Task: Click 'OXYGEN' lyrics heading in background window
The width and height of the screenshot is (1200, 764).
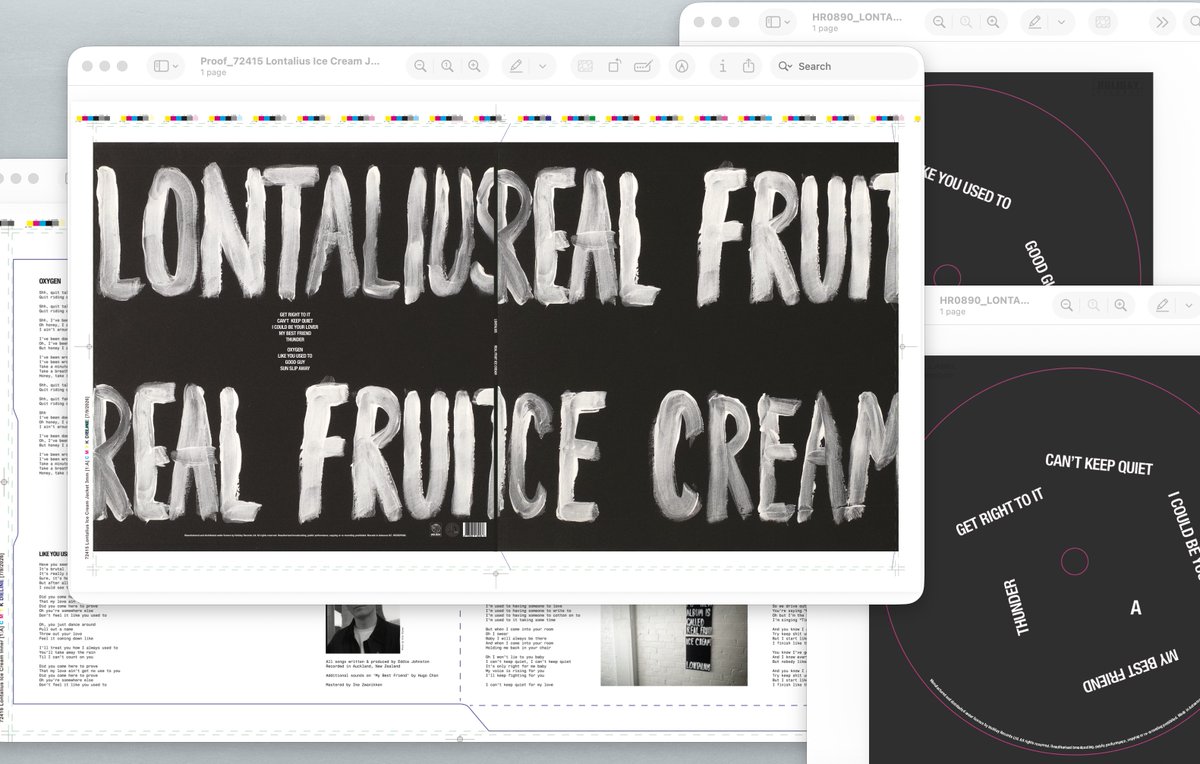Action: point(51,283)
